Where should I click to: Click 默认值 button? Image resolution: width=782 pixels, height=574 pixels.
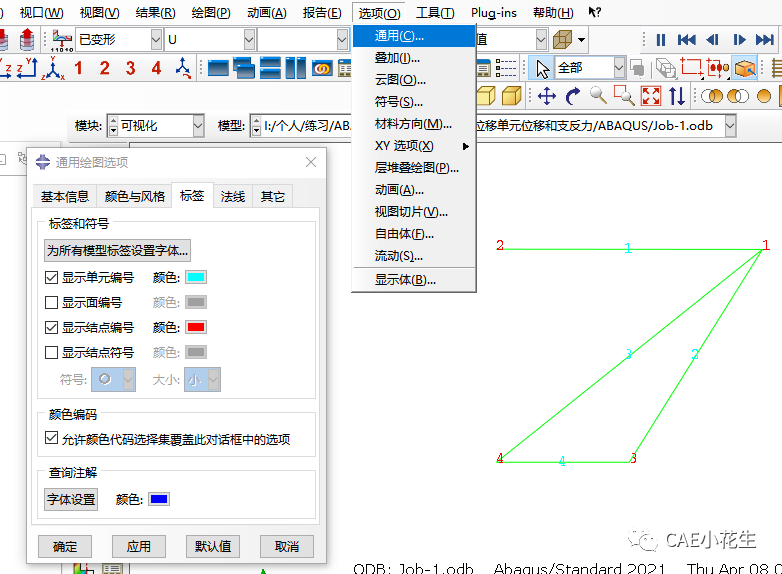click(x=213, y=547)
